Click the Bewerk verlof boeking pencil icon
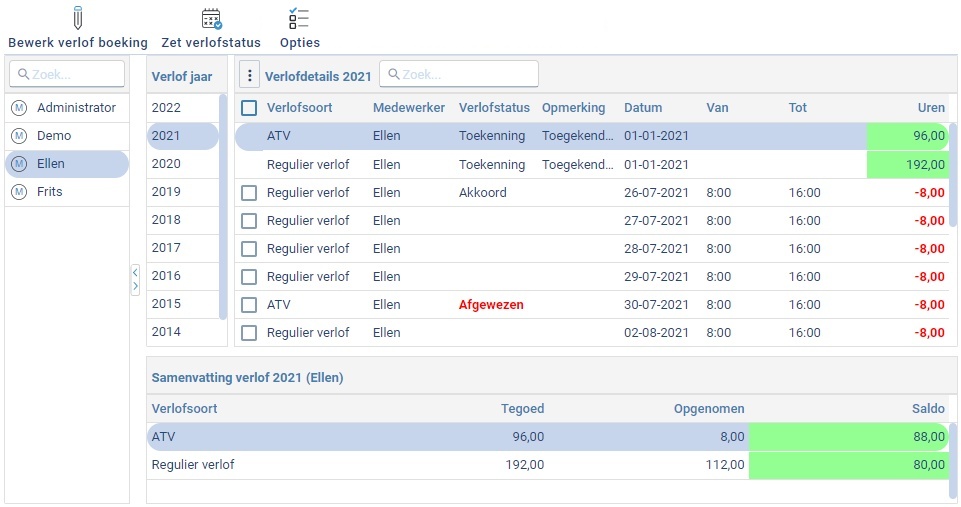961x507 pixels. click(x=78, y=19)
